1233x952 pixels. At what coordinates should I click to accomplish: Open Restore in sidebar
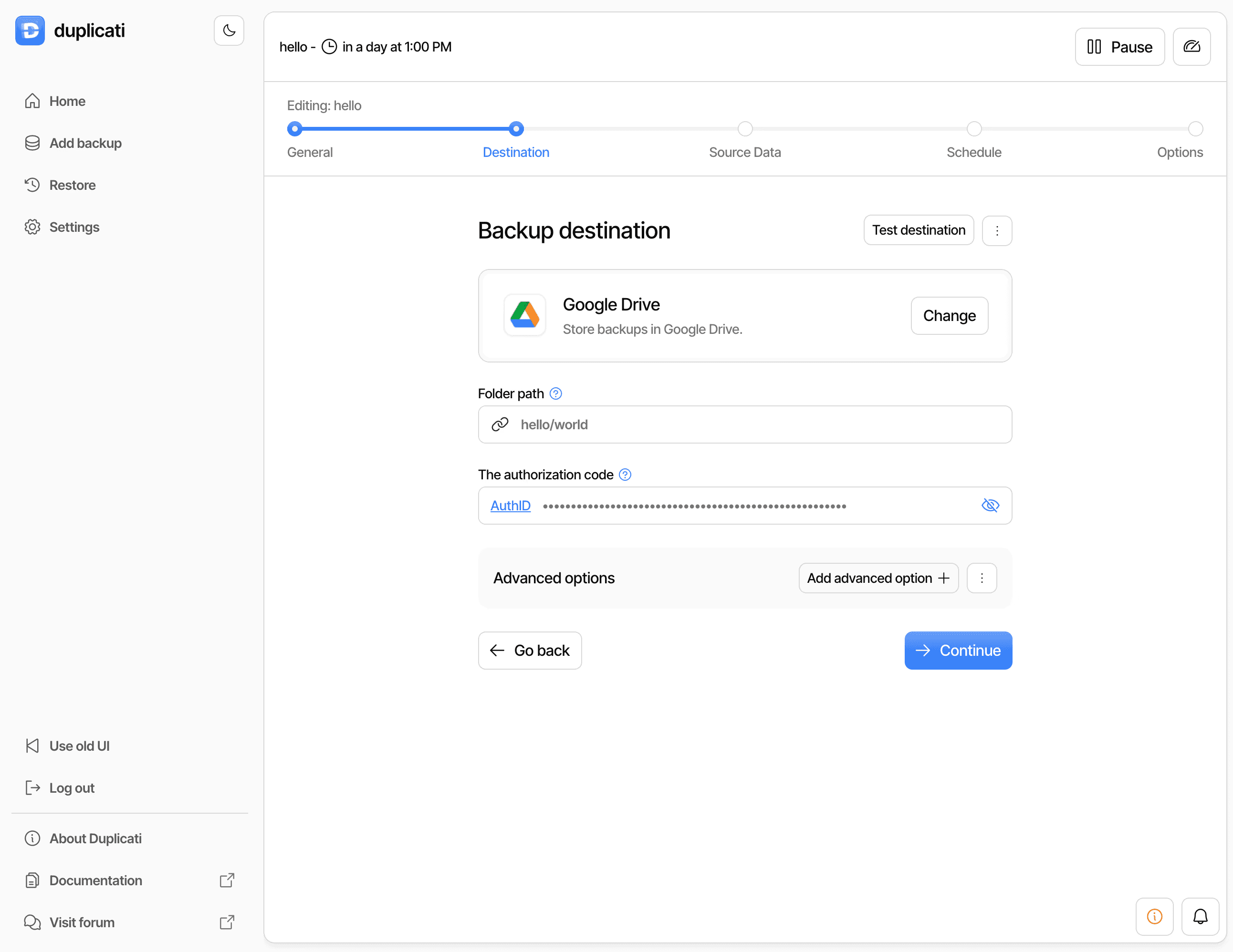72,185
